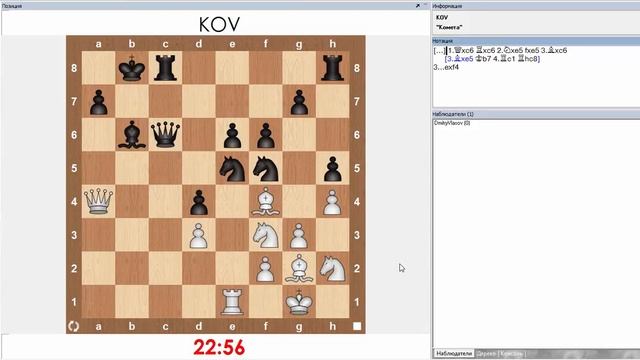Image resolution: width=640 pixels, height=360 pixels.
Task: Click the reply fxe5 in notation
Action: [532, 50]
